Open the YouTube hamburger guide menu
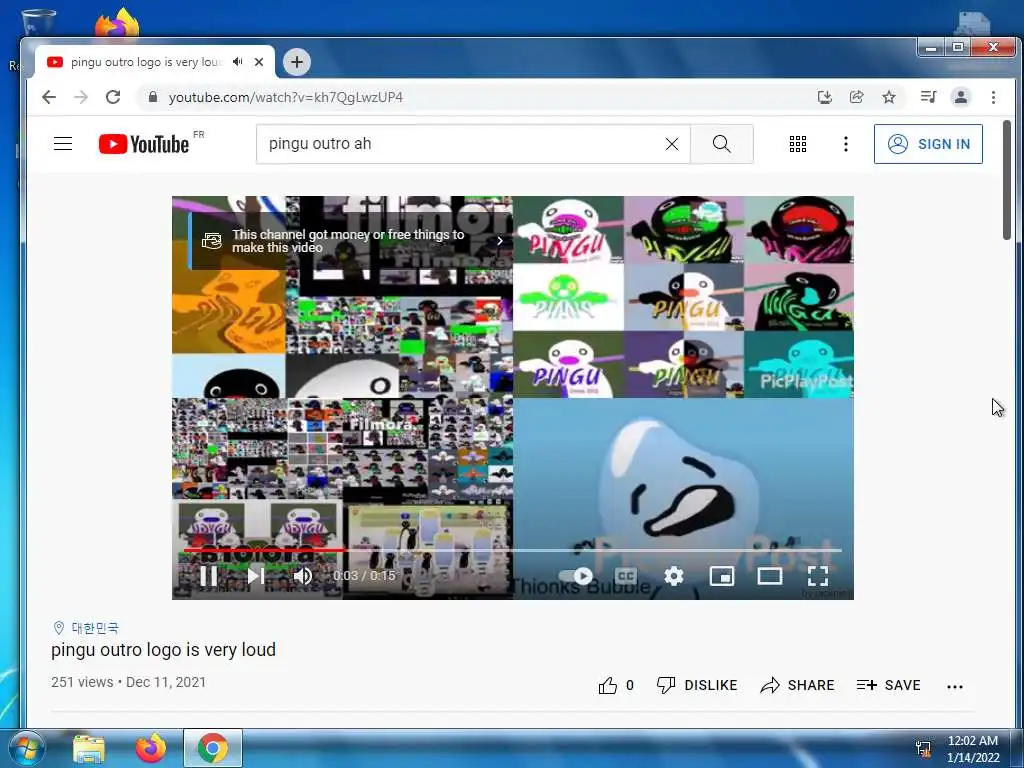The height and width of the screenshot is (768, 1024). pos(63,144)
